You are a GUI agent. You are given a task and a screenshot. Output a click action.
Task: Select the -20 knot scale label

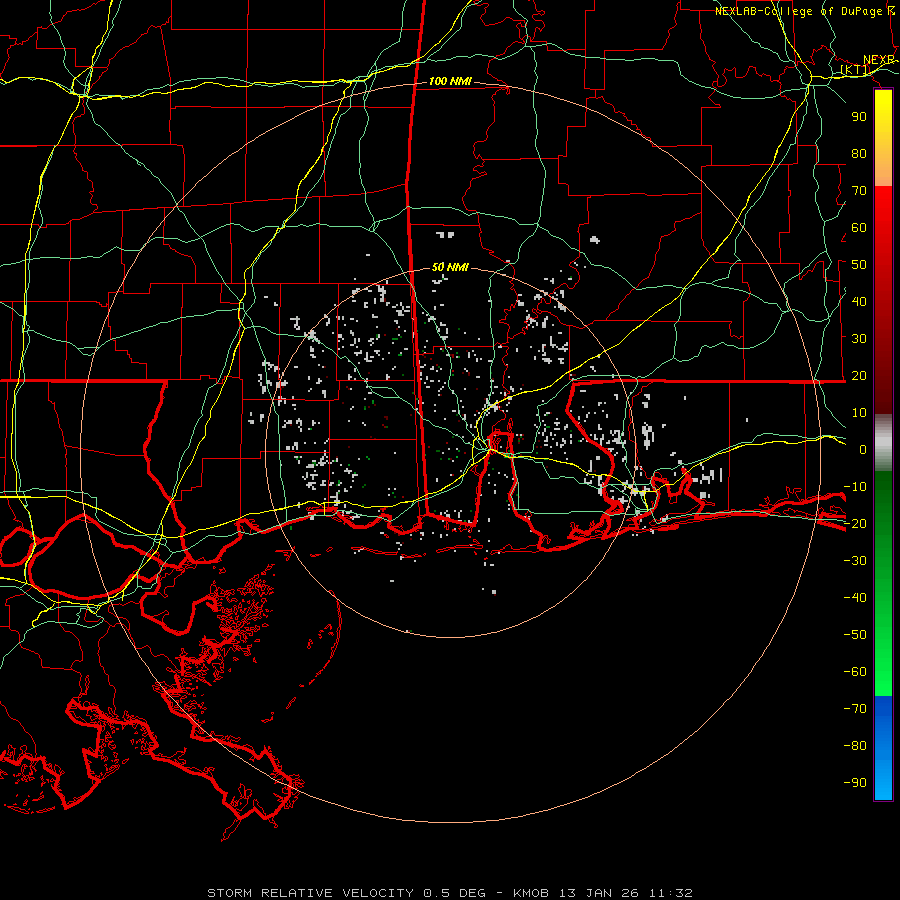[x=855, y=524]
